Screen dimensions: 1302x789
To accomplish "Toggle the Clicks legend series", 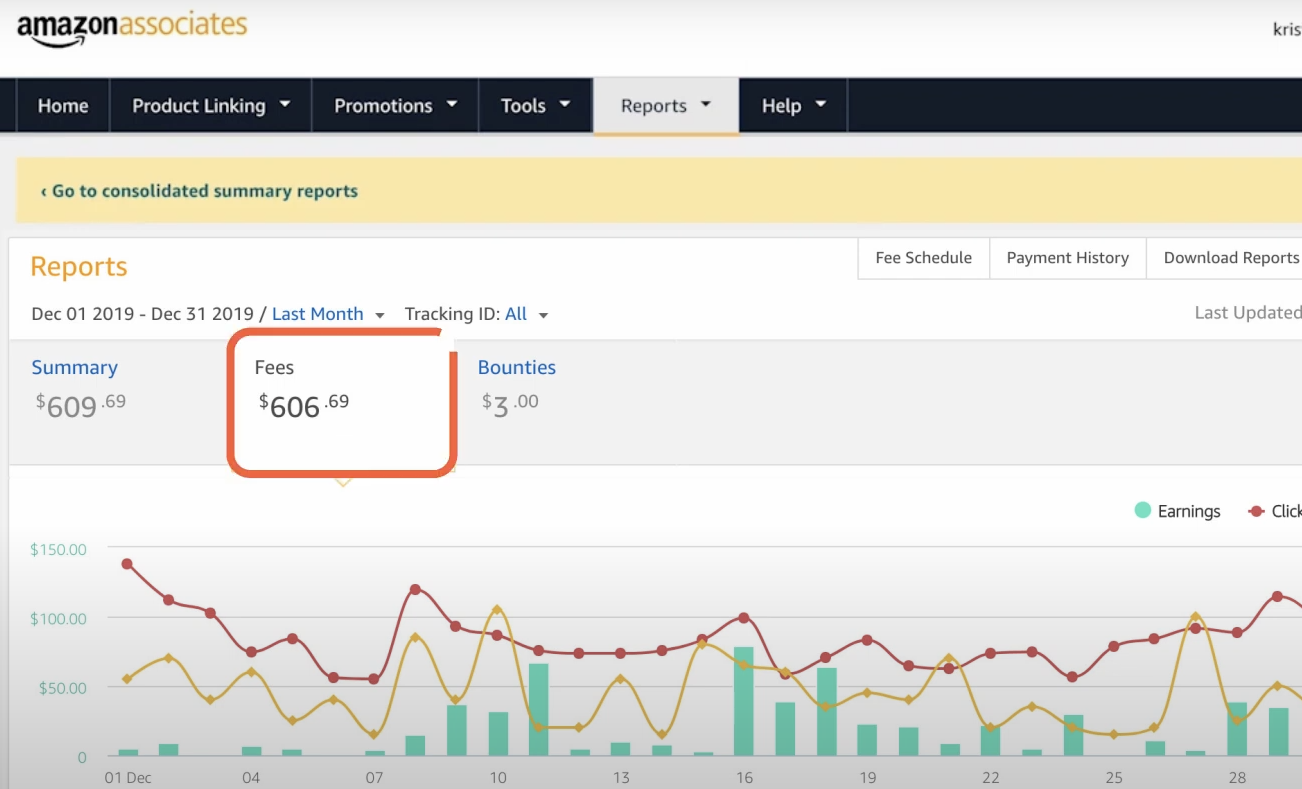I will coord(1275,511).
